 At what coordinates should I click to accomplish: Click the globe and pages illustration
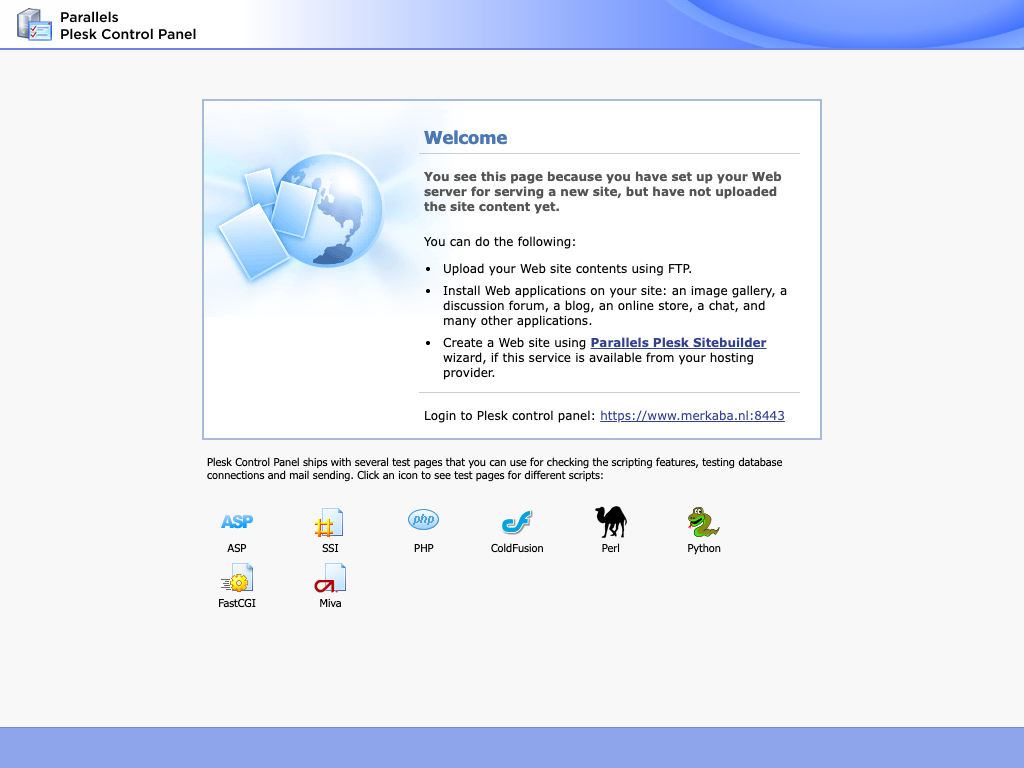[x=302, y=216]
